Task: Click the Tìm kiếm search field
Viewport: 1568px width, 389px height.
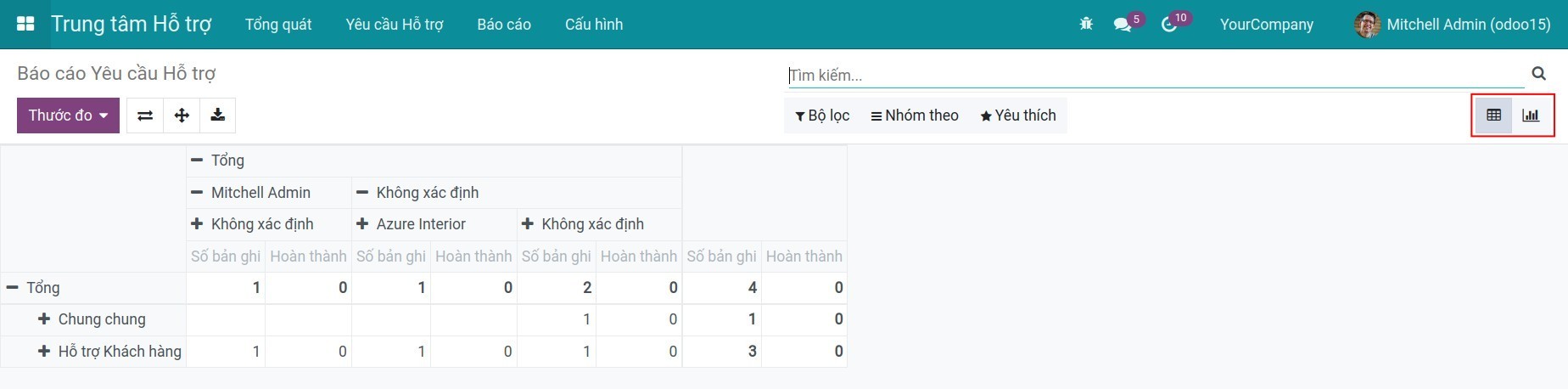Action: click(1156, 76)
